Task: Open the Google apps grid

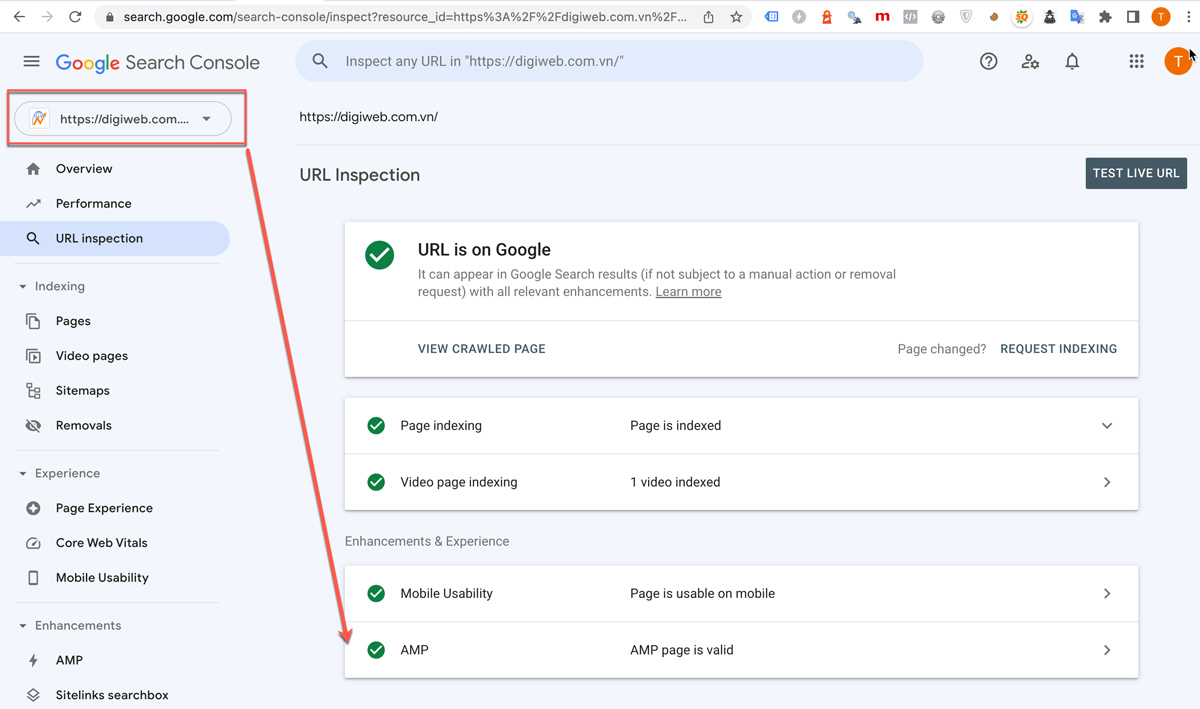Action: pos(1136,62)
